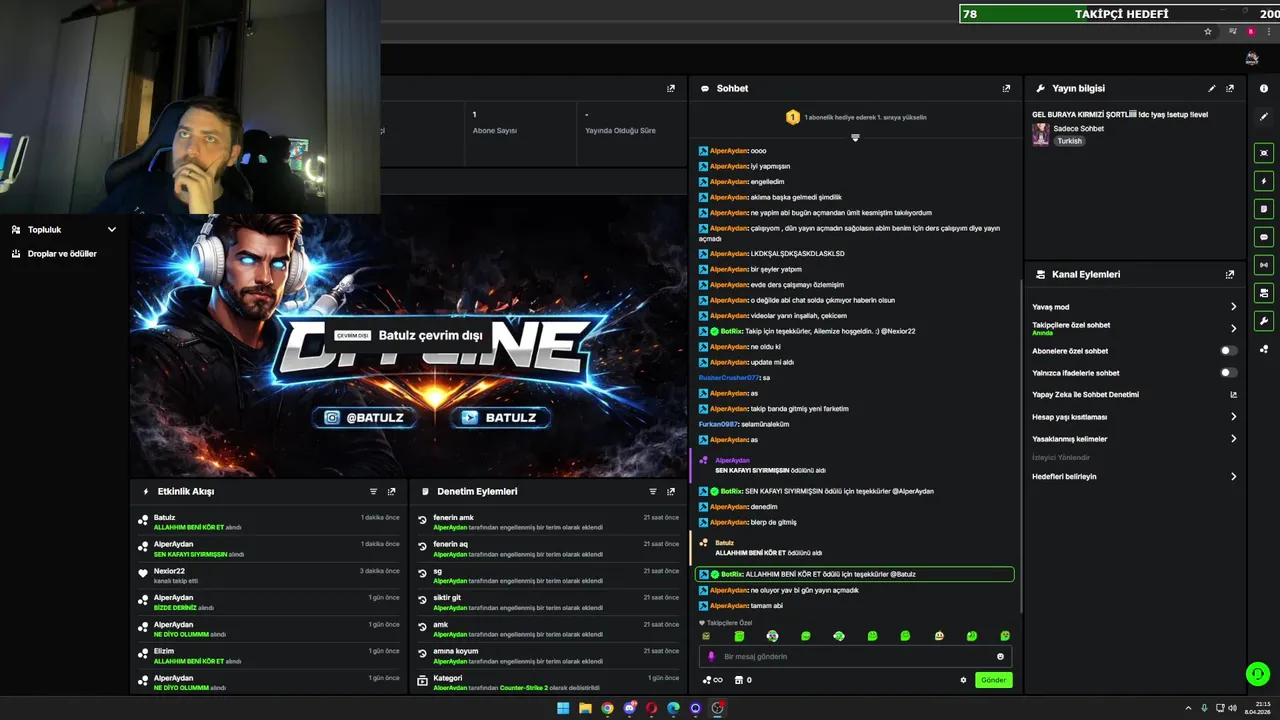The height and width of the screenshot is (720, 1280).
Task: Click in the 'Bir mesaj gönderin' field
Action: point(855,657)
